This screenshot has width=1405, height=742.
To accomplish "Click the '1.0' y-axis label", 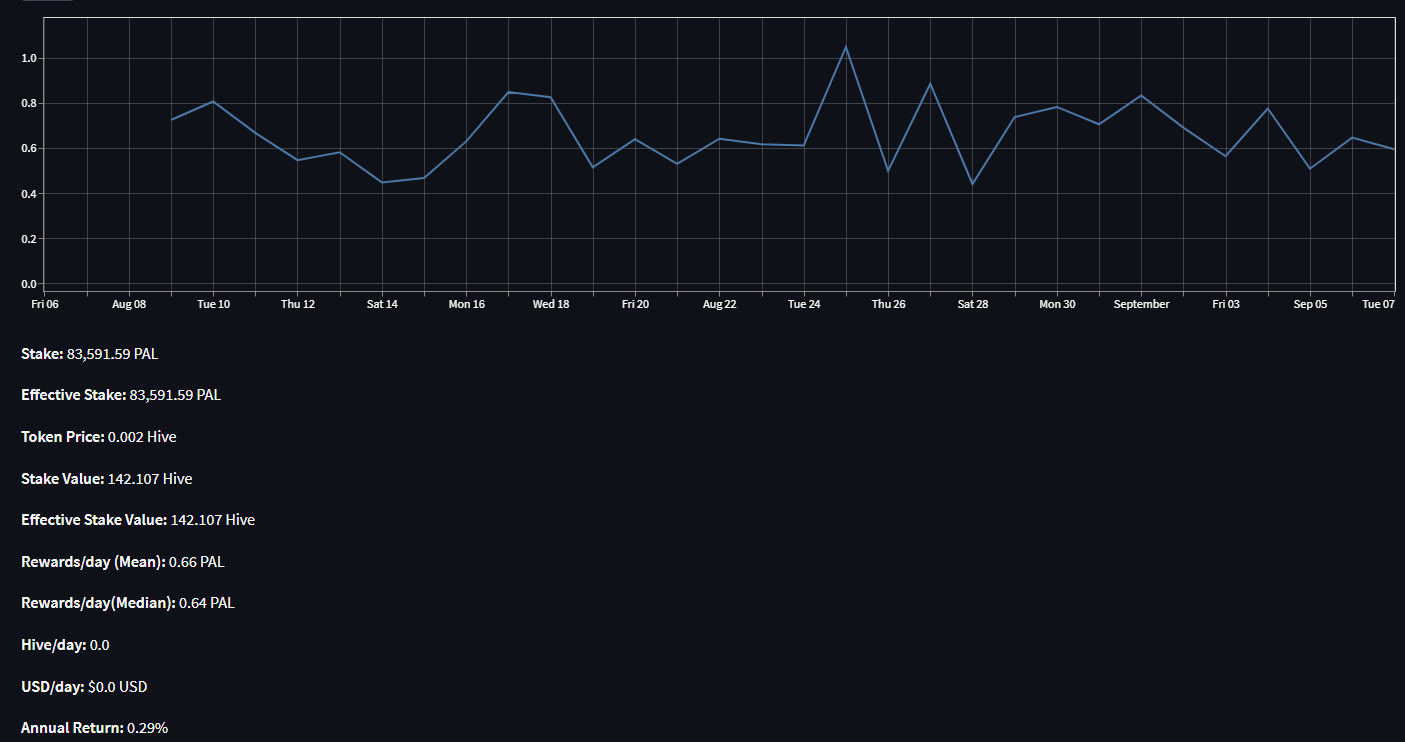I will pyautogui.click(x=28, y=58).
